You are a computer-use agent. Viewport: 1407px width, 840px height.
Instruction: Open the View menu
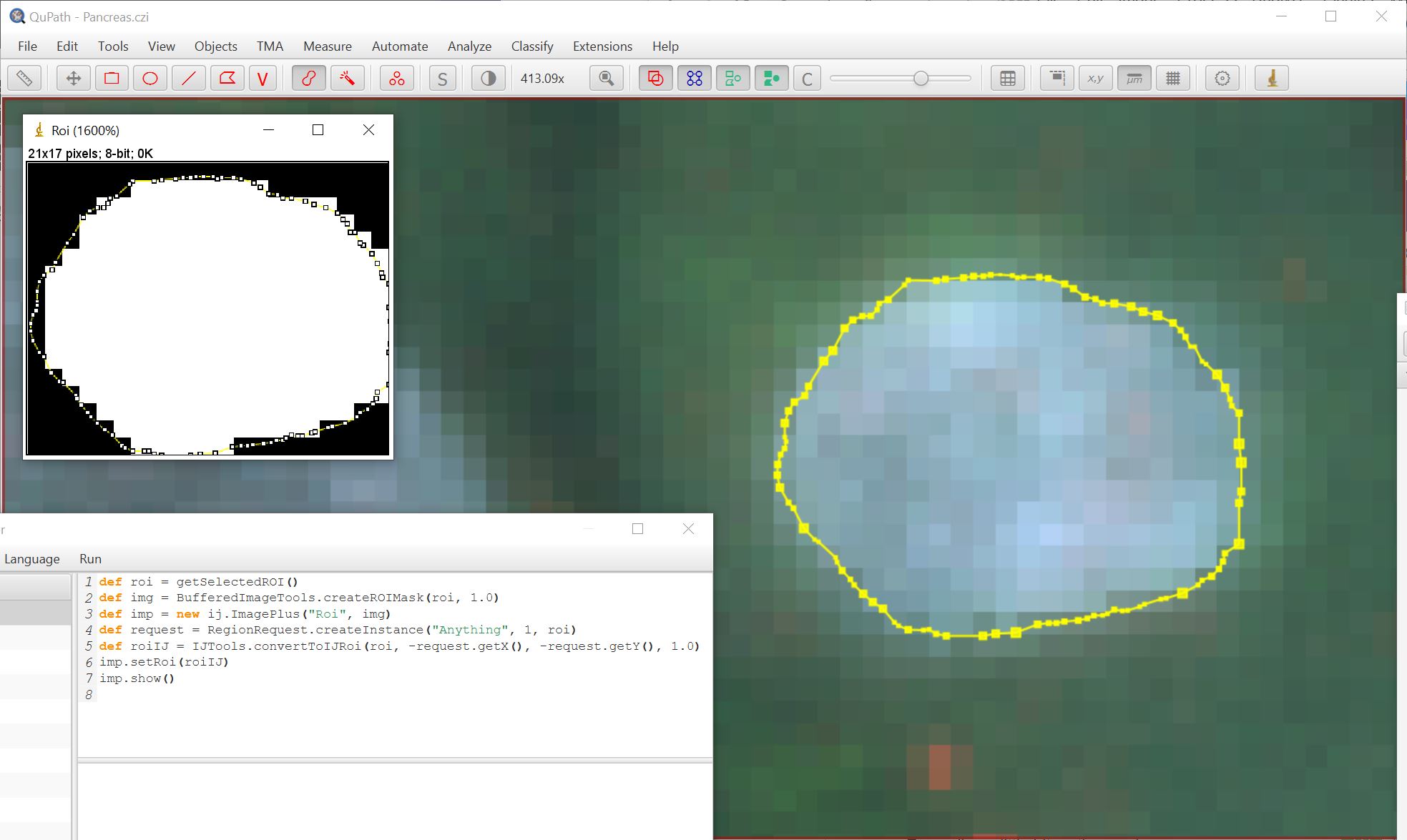pyautogui.click(x=161, y=46)
